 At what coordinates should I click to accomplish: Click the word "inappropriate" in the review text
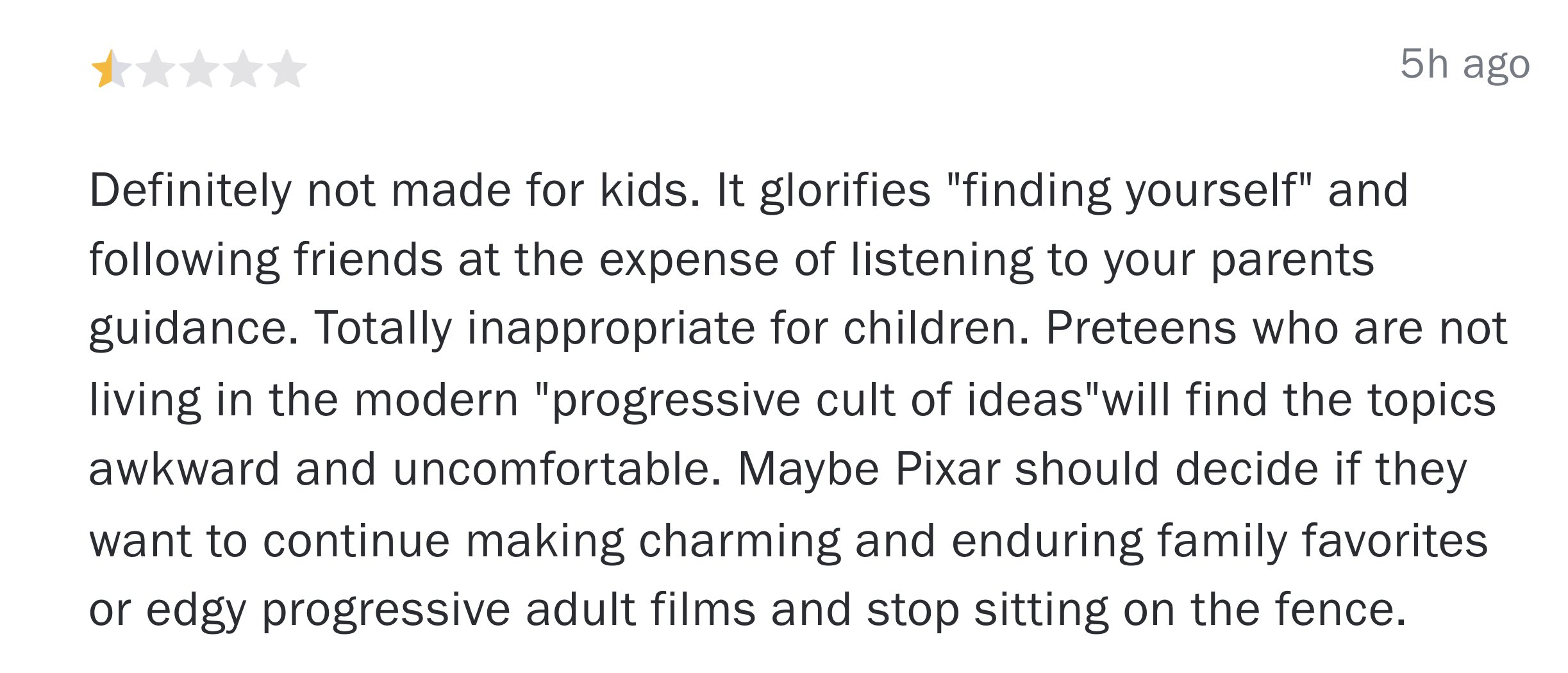pyautogui.click(x=612, y=330)
